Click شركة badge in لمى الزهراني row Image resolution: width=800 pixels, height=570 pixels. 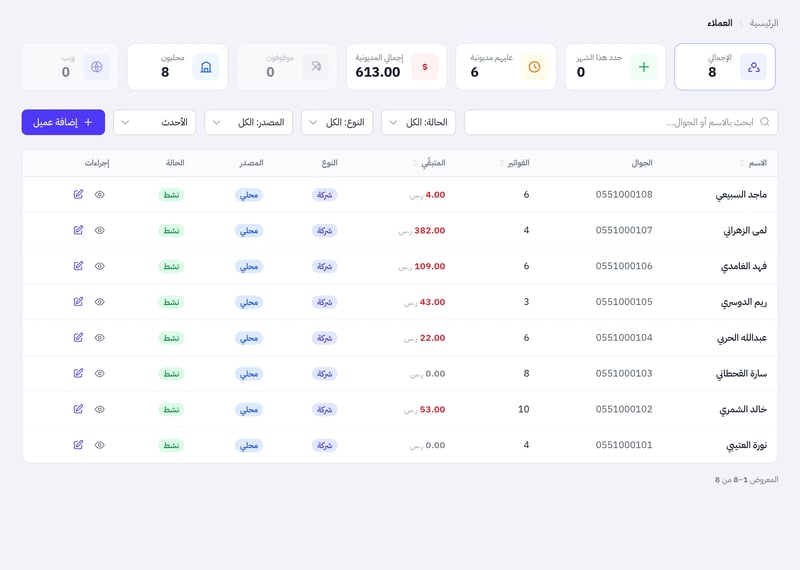[x=324, y=231]
